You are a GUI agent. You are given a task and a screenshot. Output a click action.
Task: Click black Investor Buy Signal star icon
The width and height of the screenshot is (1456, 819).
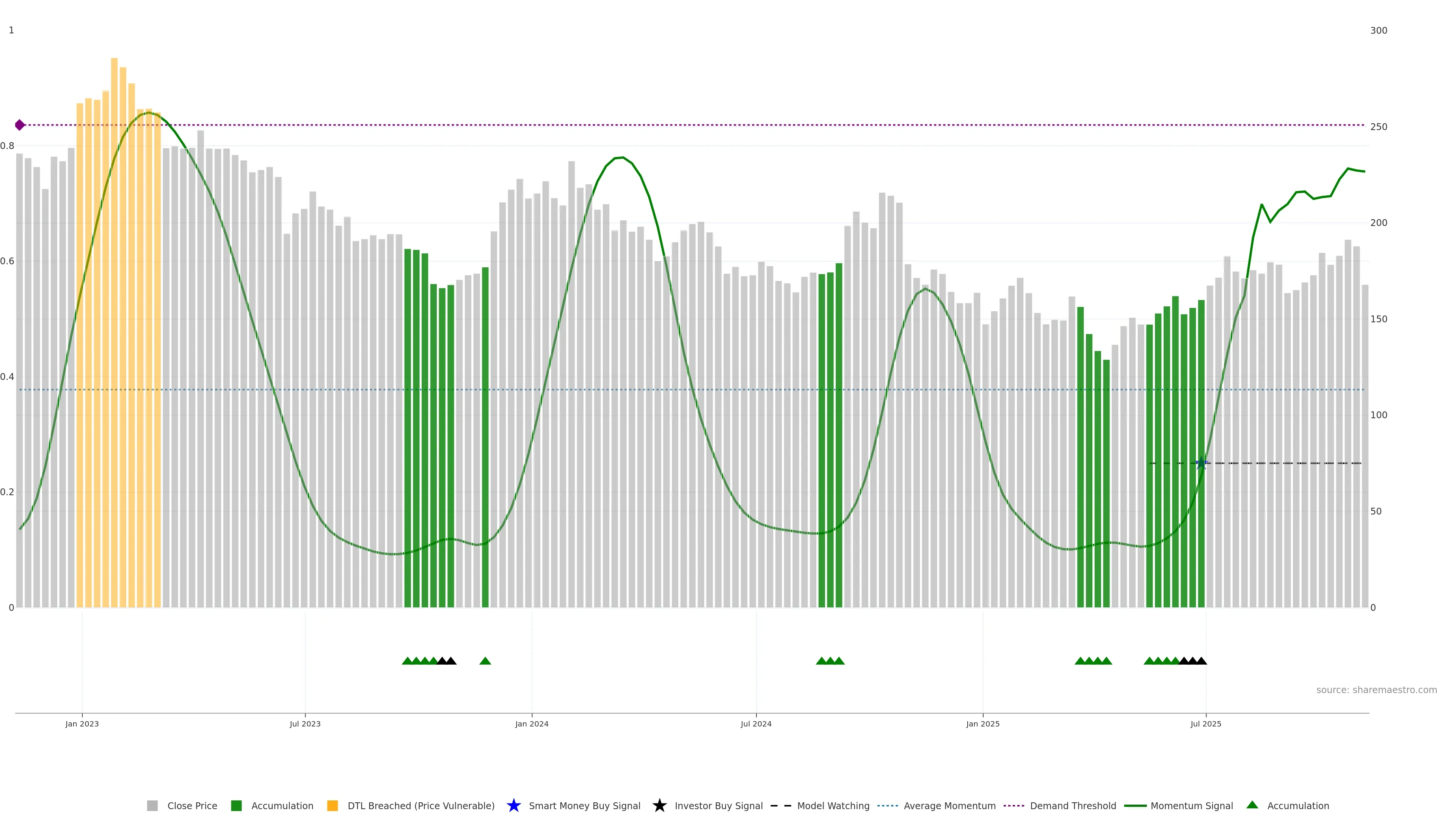[x=659, y=805]
